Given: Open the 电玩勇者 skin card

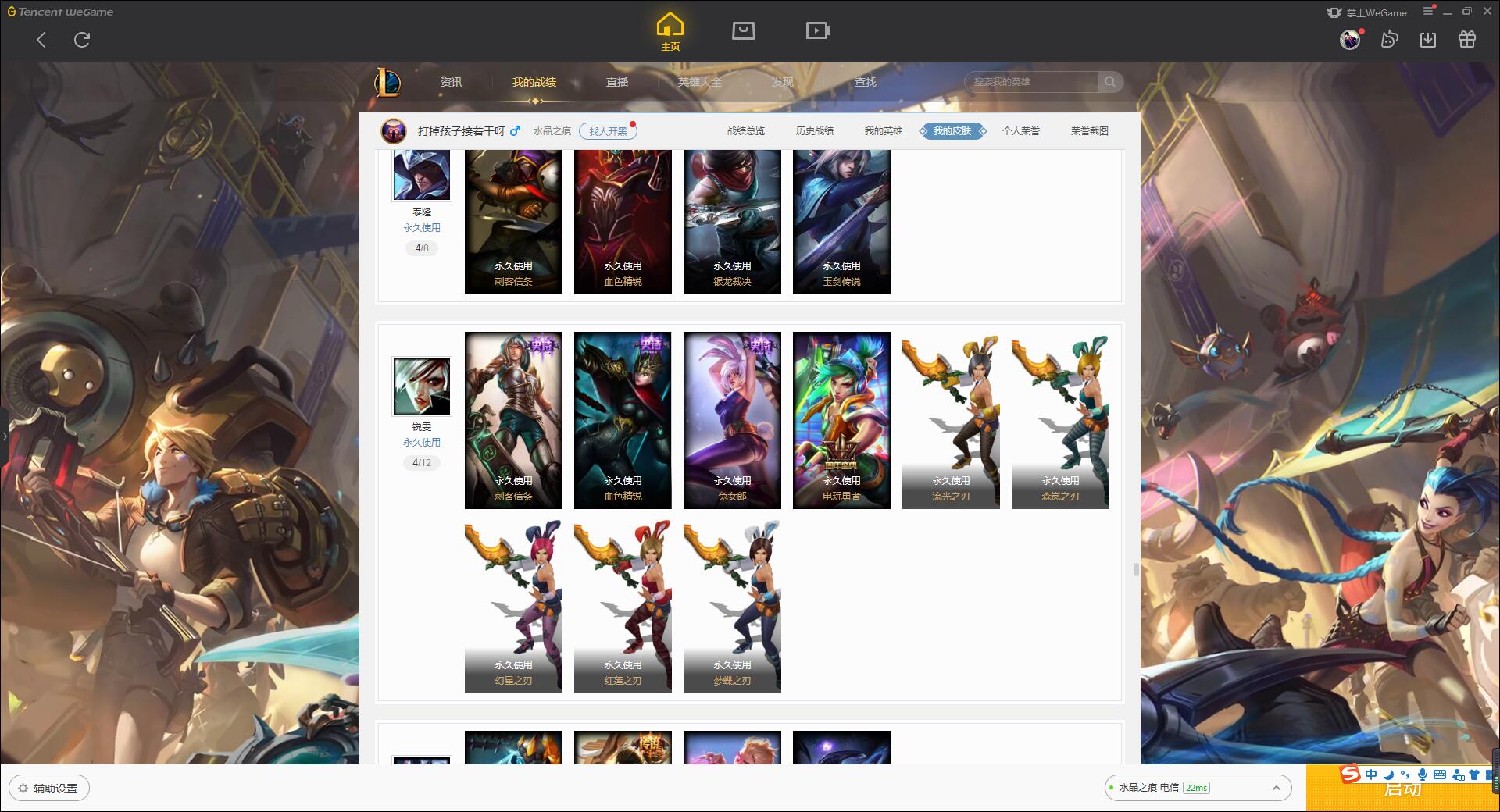Looking at the screenshot, I should pos(841,420).
